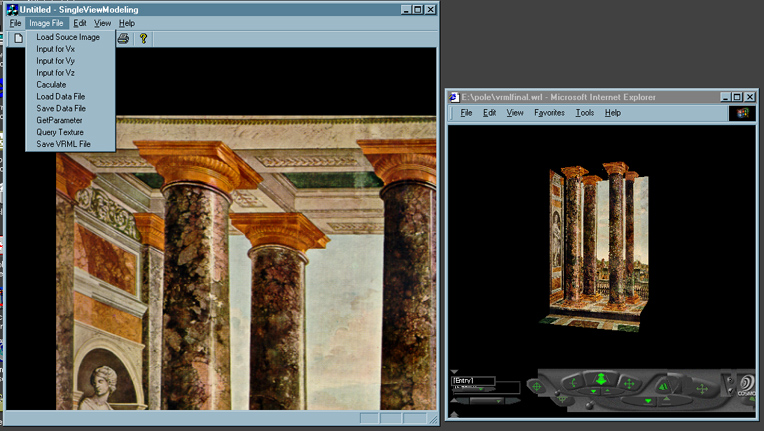Choose Load Souce Image from menu

68,37
